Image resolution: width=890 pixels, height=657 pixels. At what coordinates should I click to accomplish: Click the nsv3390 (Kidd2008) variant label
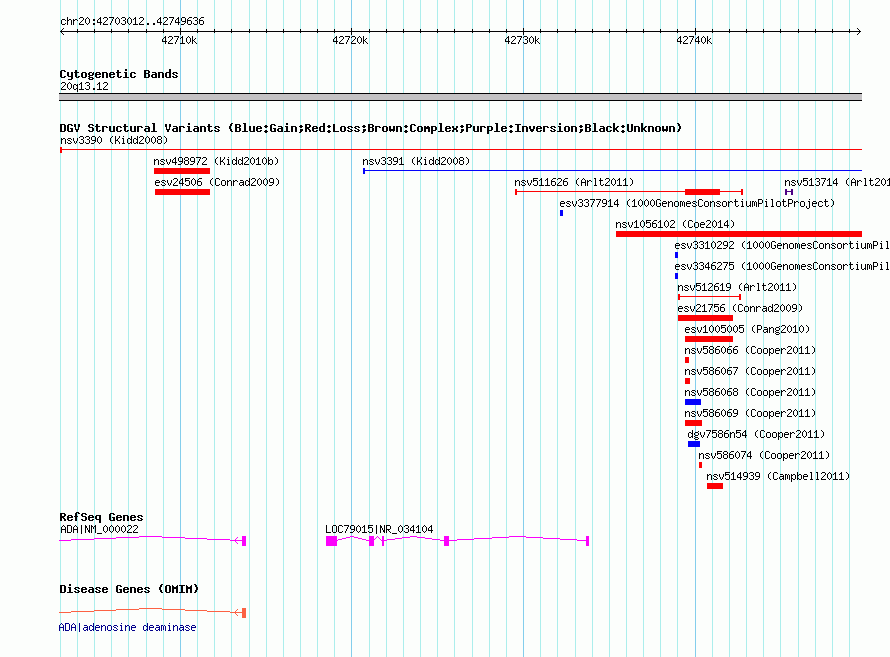[x=114, y=140]
